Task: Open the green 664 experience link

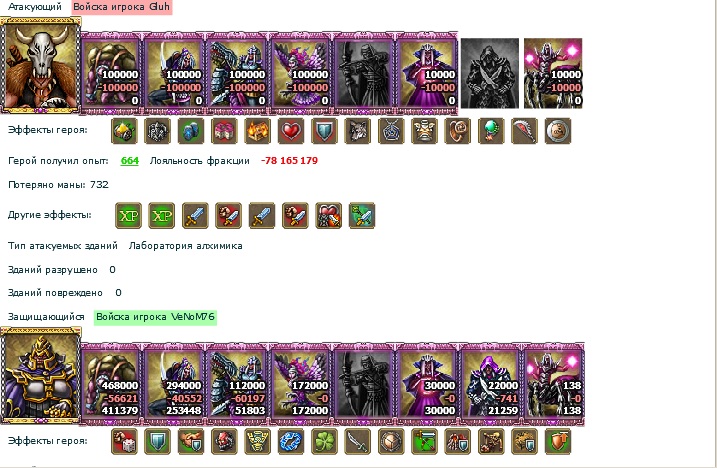Action: [x=130, y=161]
